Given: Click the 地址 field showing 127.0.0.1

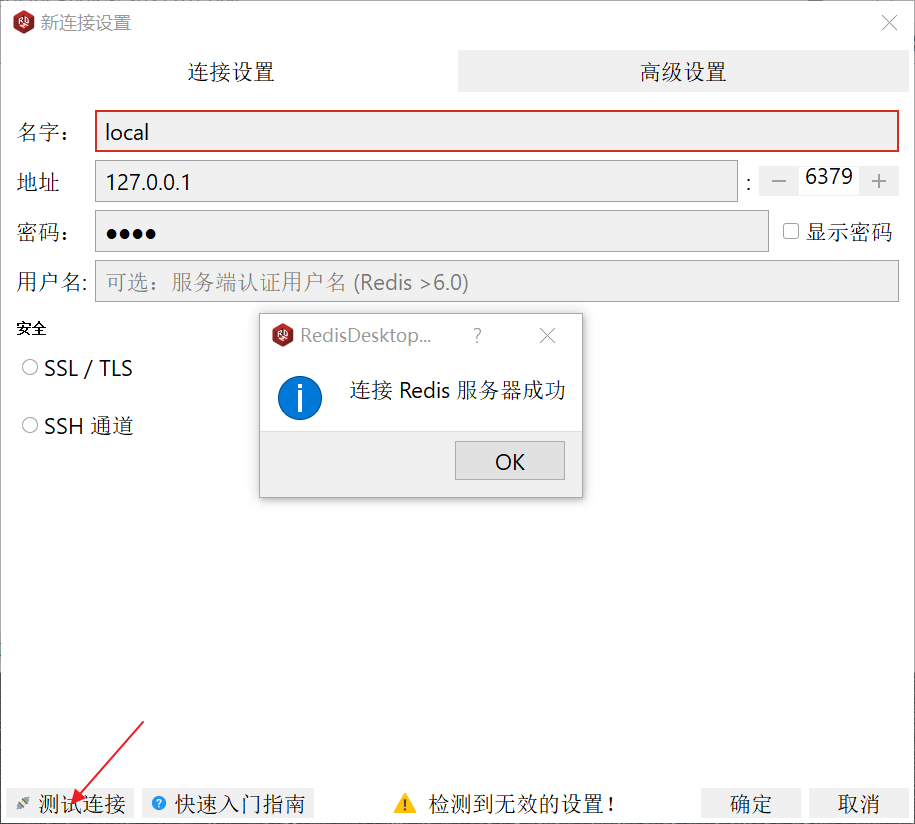Looking at the screenshot, I should tap(415, 182).
